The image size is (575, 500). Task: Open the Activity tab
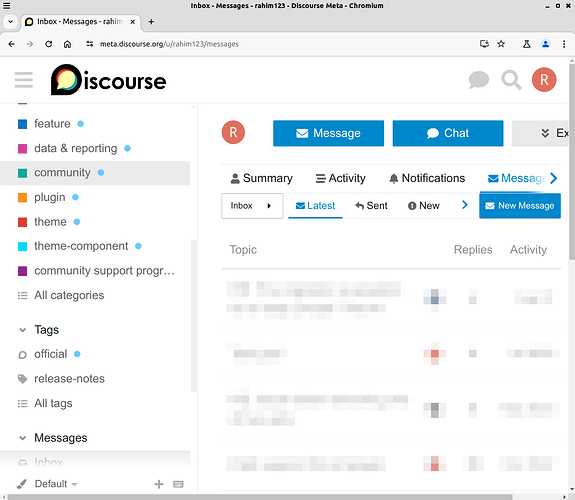click(x=341, y=178)
